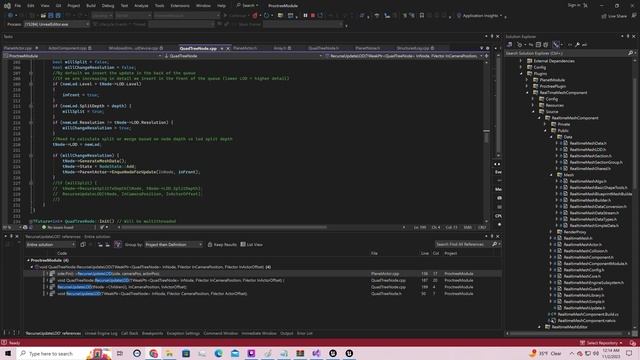Switch to Unreal Engine Log tab
Image resolution: width=640 pixels, height=360 pixels.
point(101,333)
